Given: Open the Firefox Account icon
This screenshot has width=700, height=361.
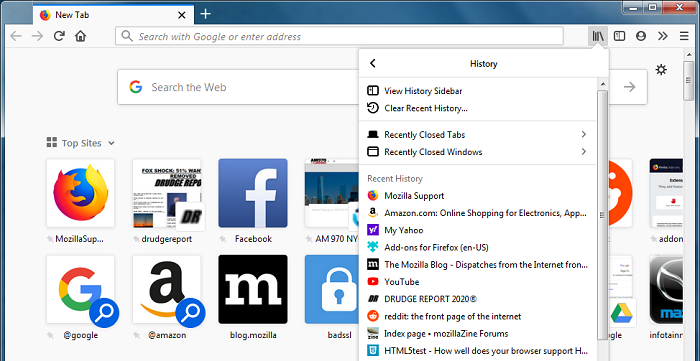Looking at the screenshot, I should (x=641, y=36).
